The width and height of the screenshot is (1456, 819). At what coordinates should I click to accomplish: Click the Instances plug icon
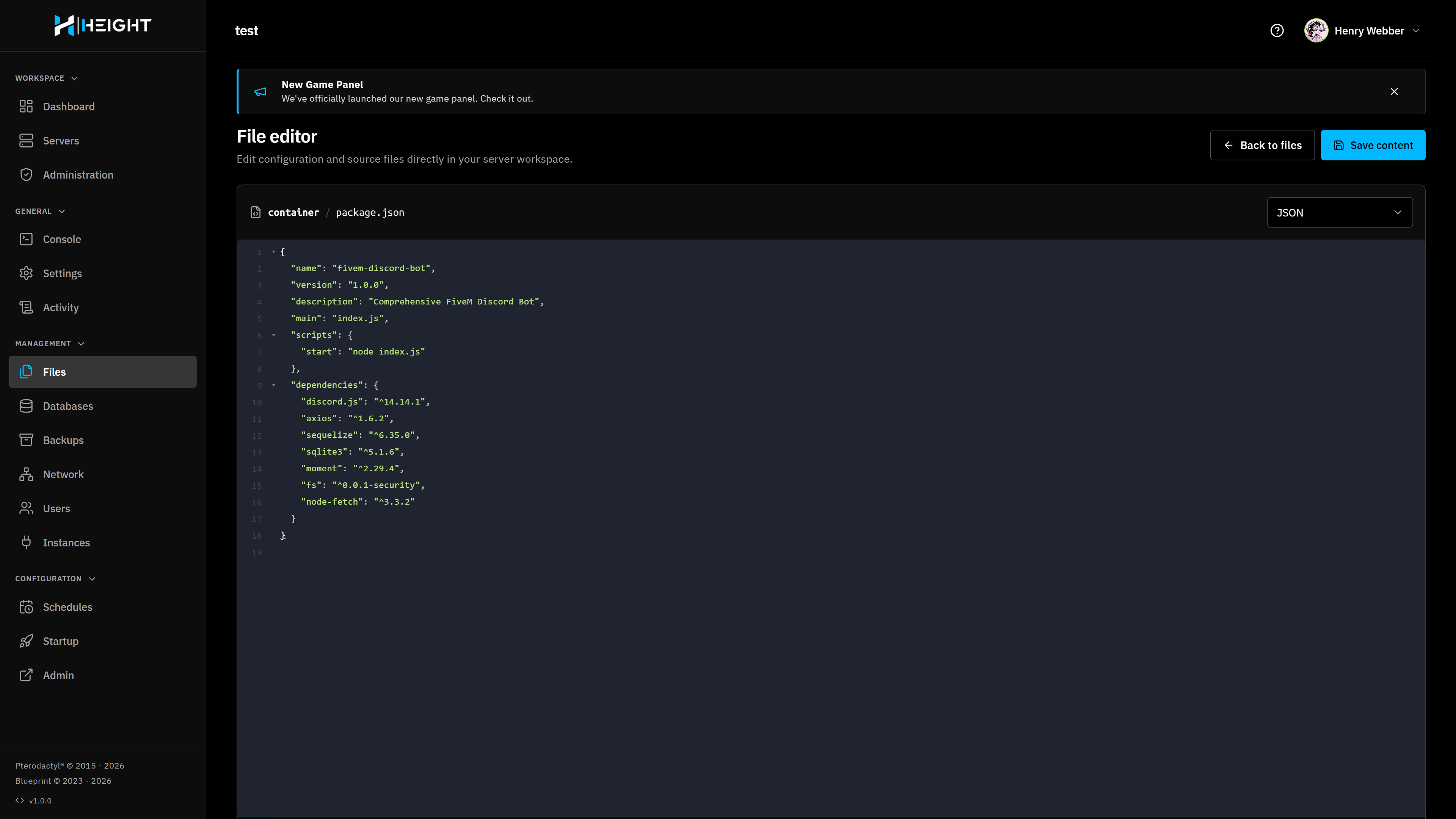pos(26,543)
